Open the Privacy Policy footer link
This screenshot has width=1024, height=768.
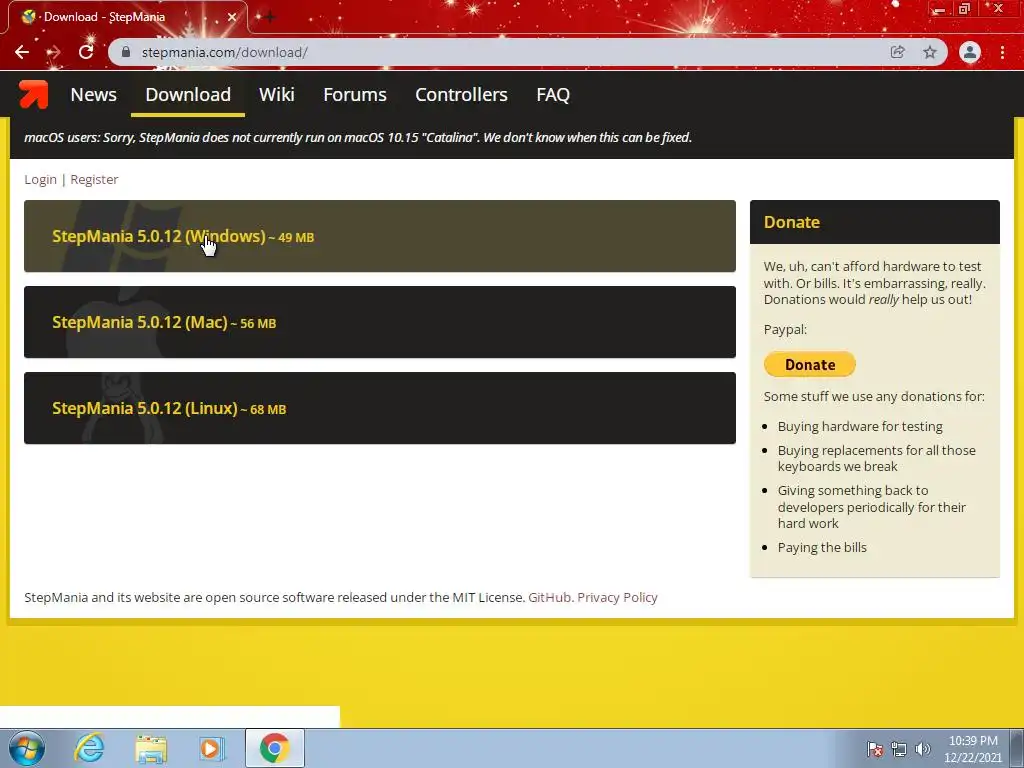point(617,598)
